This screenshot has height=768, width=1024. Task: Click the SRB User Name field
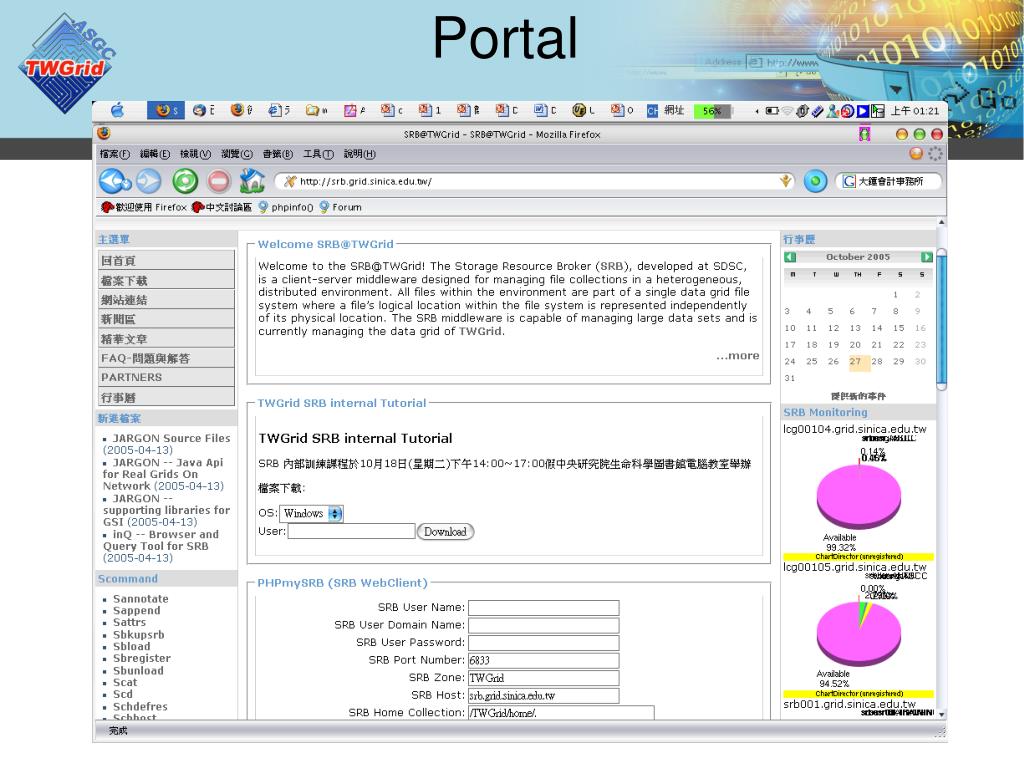(x=543, y=608)
